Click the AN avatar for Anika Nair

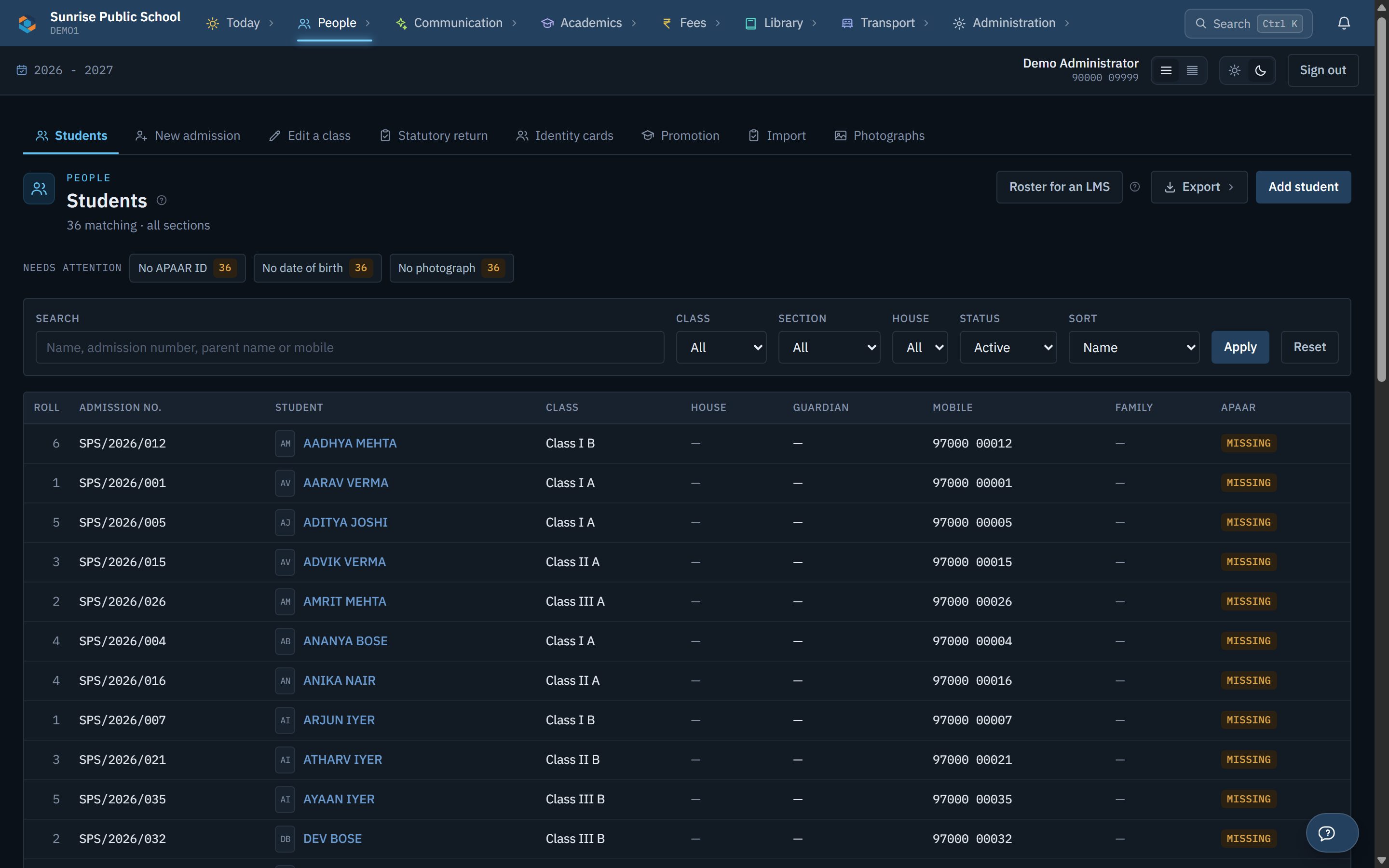pos(285,681)
